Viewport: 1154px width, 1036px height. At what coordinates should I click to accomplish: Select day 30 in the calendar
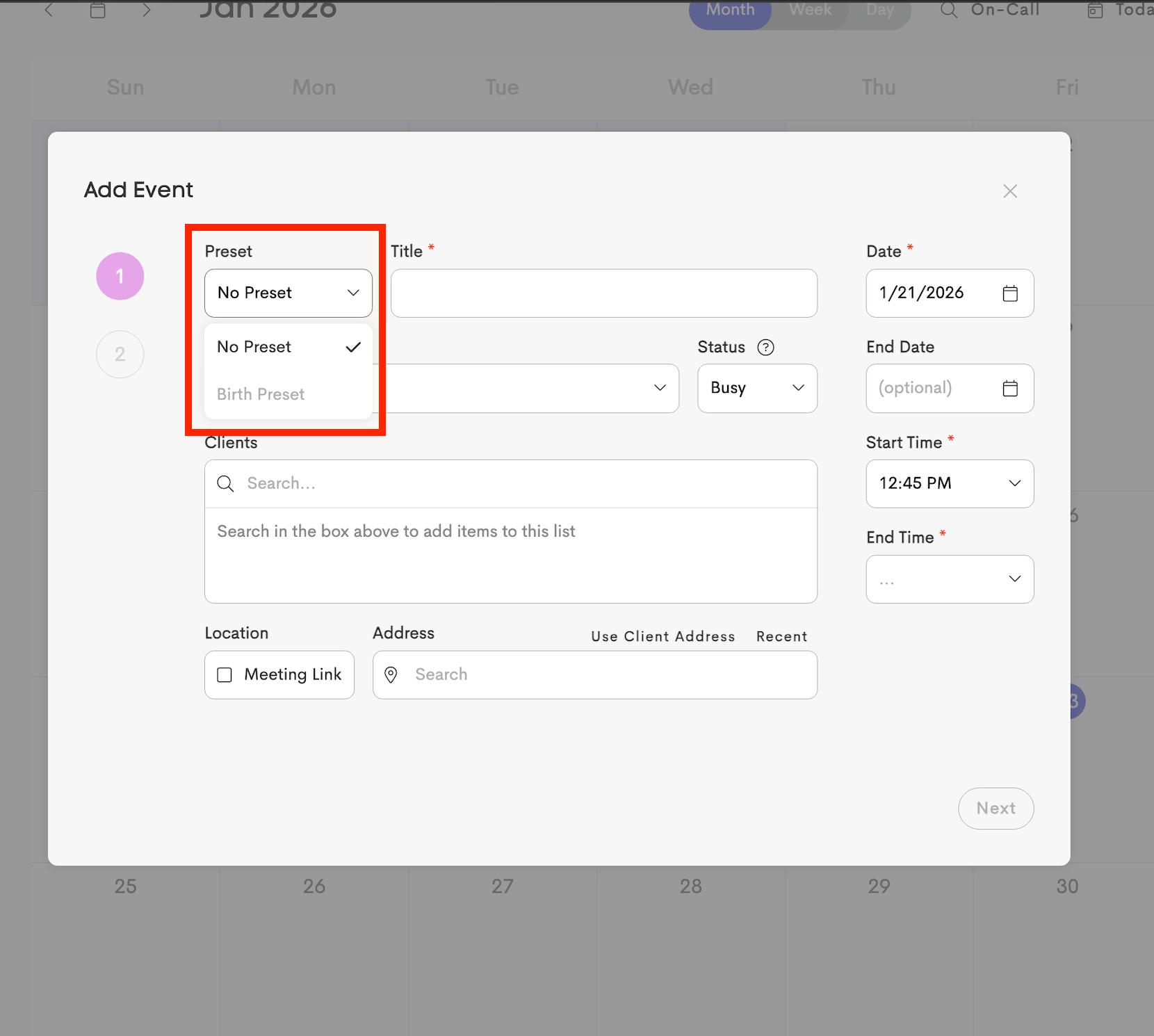1067,887
